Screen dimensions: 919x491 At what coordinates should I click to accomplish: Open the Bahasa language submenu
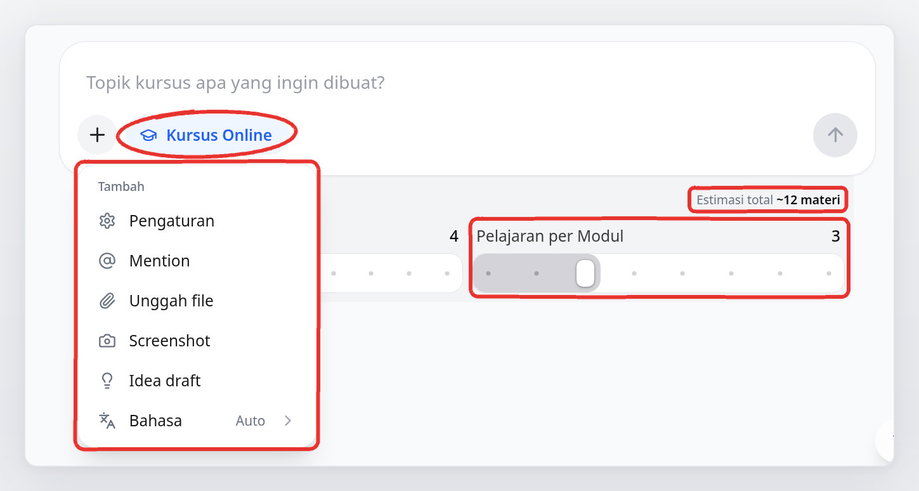tap(197, 420)
